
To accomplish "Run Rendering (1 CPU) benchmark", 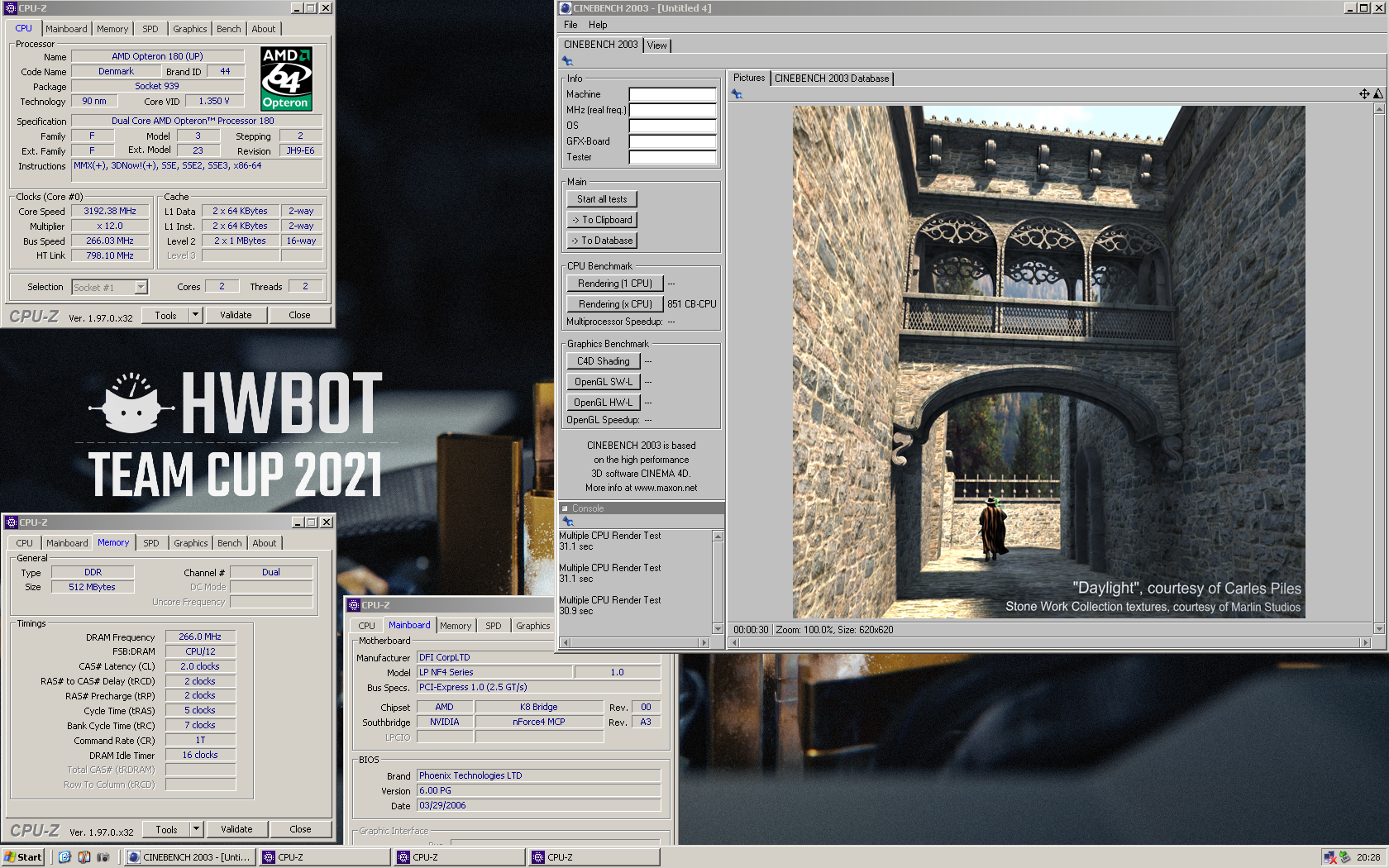I will [x=615, y=284].
